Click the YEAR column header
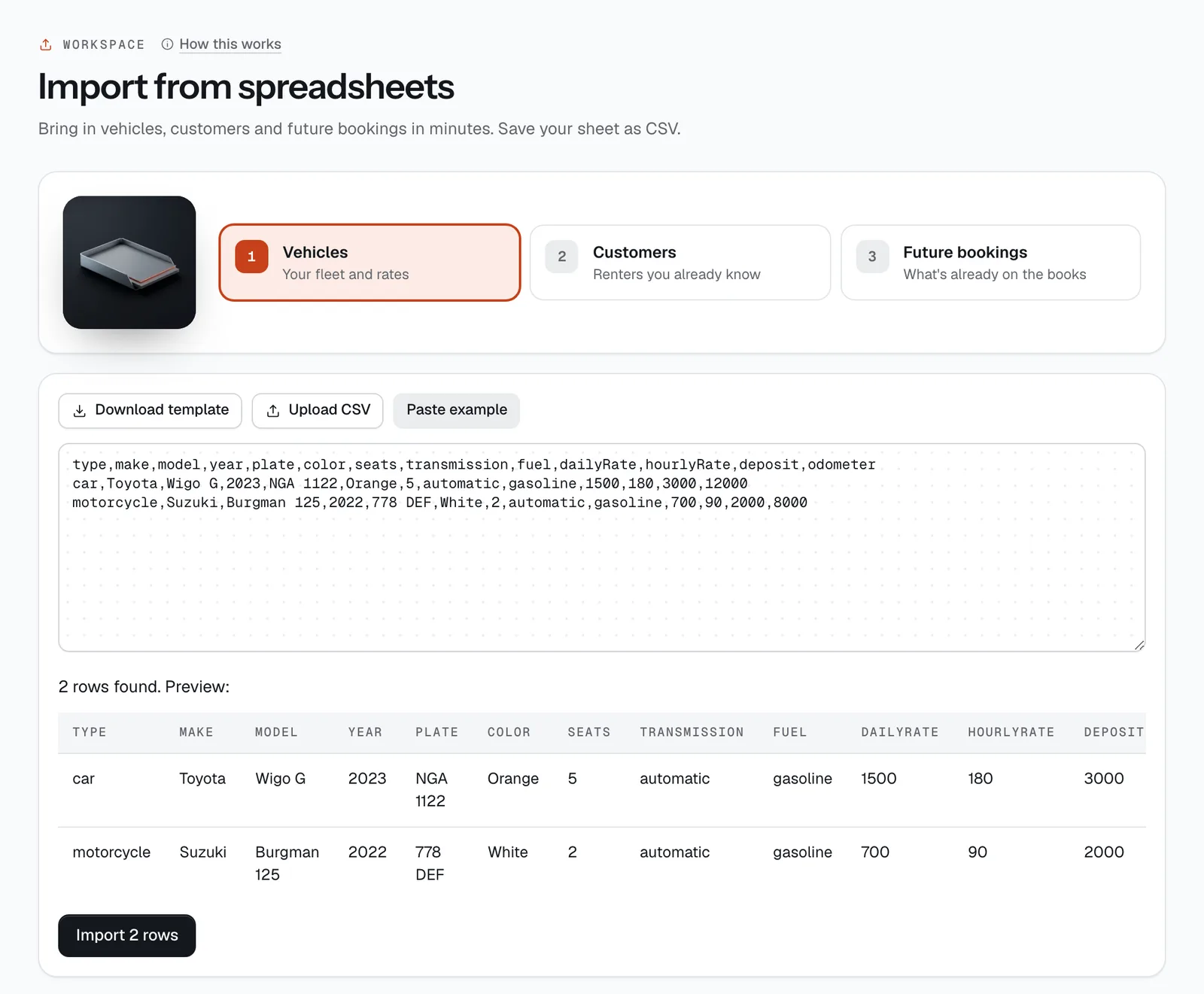 365,732
